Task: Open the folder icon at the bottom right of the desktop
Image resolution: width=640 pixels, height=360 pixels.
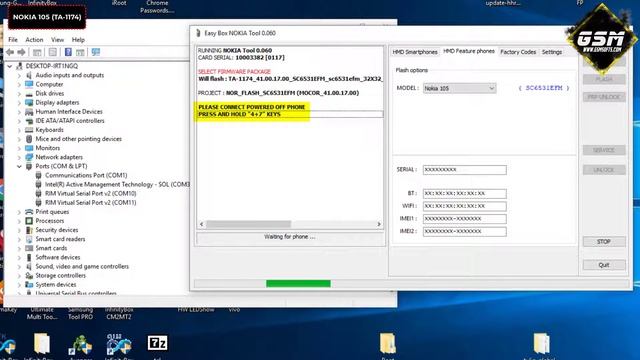Action: click(542, 343)
